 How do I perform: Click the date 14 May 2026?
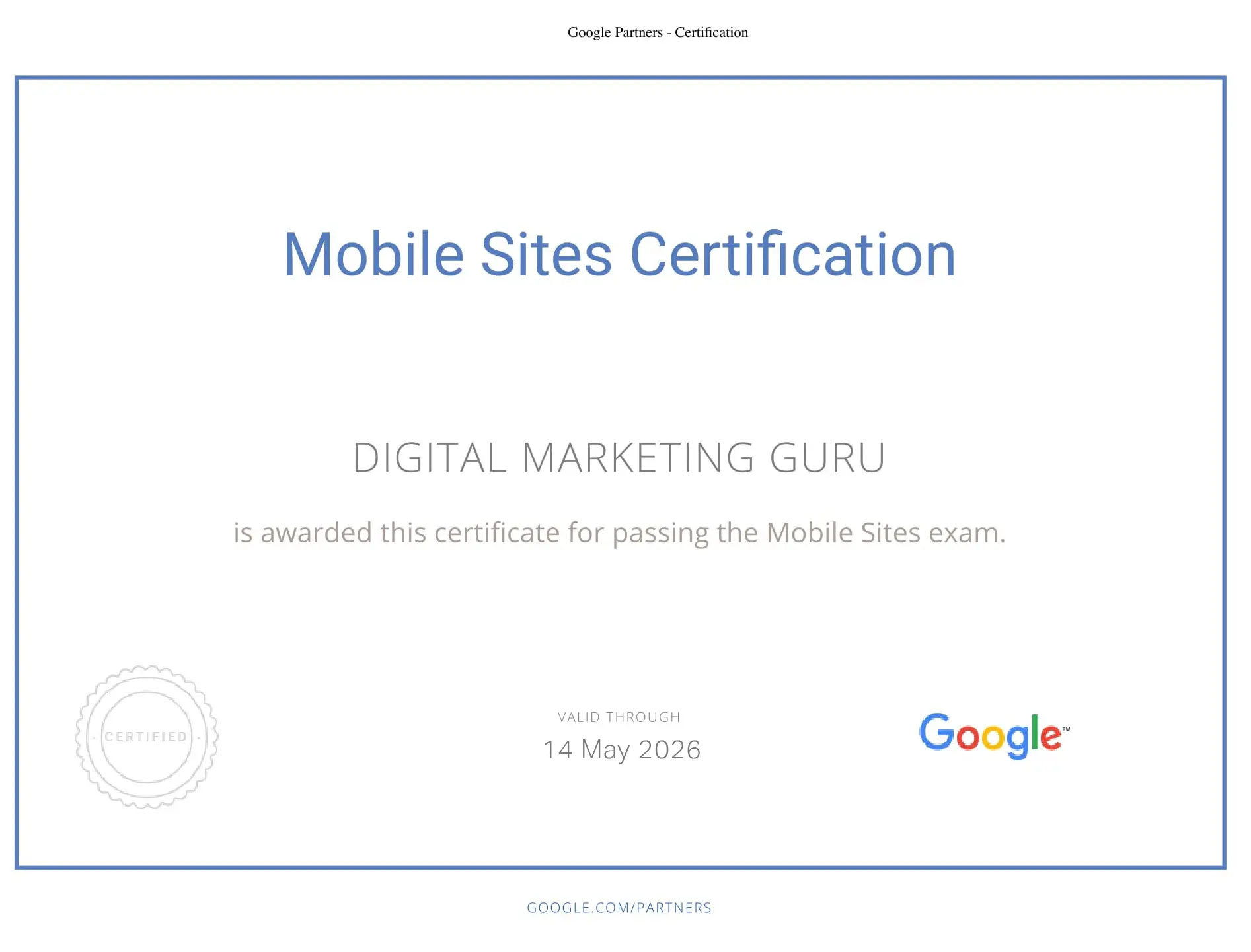click(622, 750)
